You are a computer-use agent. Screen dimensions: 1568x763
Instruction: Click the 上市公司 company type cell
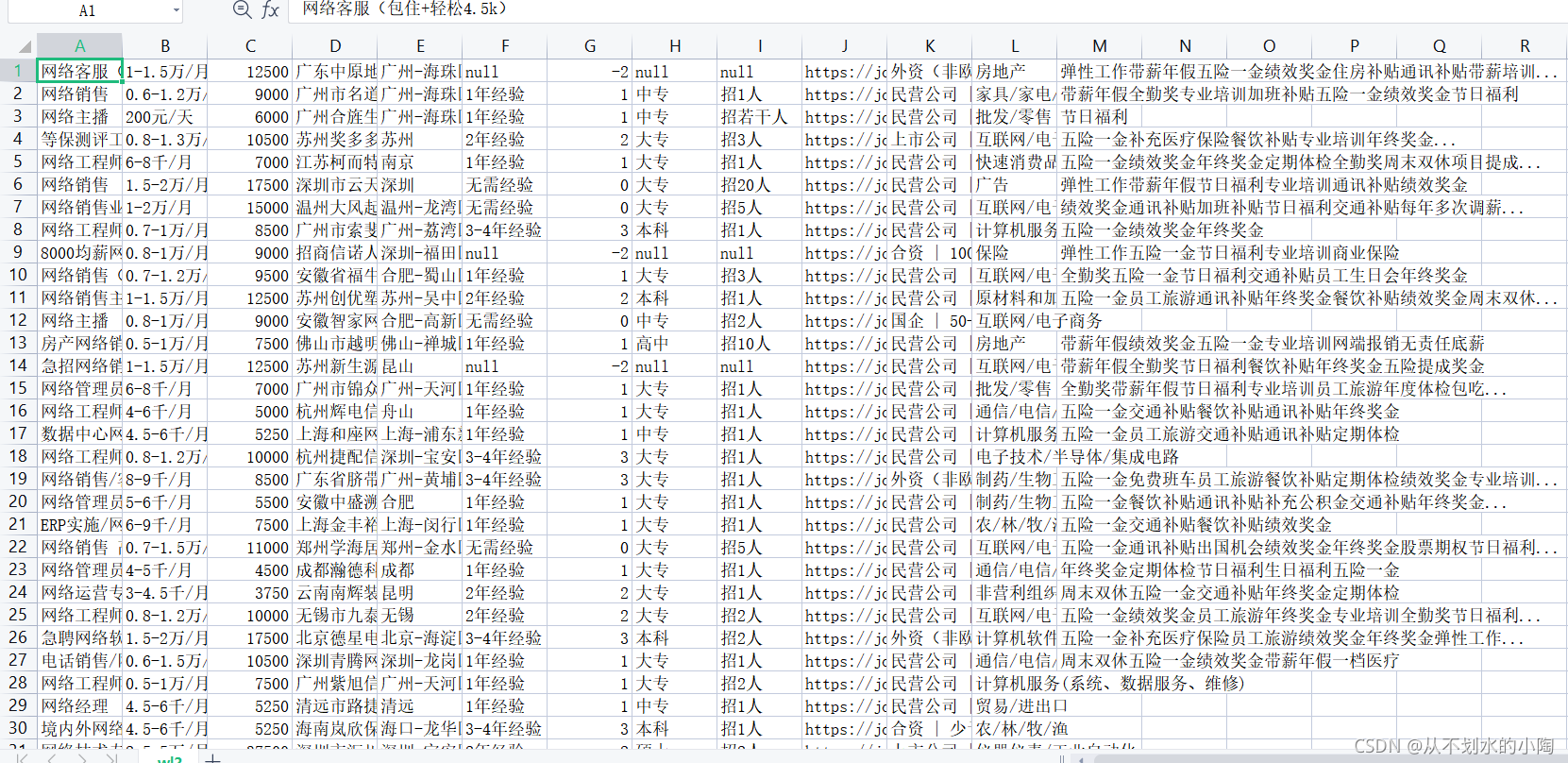[930, 139]
